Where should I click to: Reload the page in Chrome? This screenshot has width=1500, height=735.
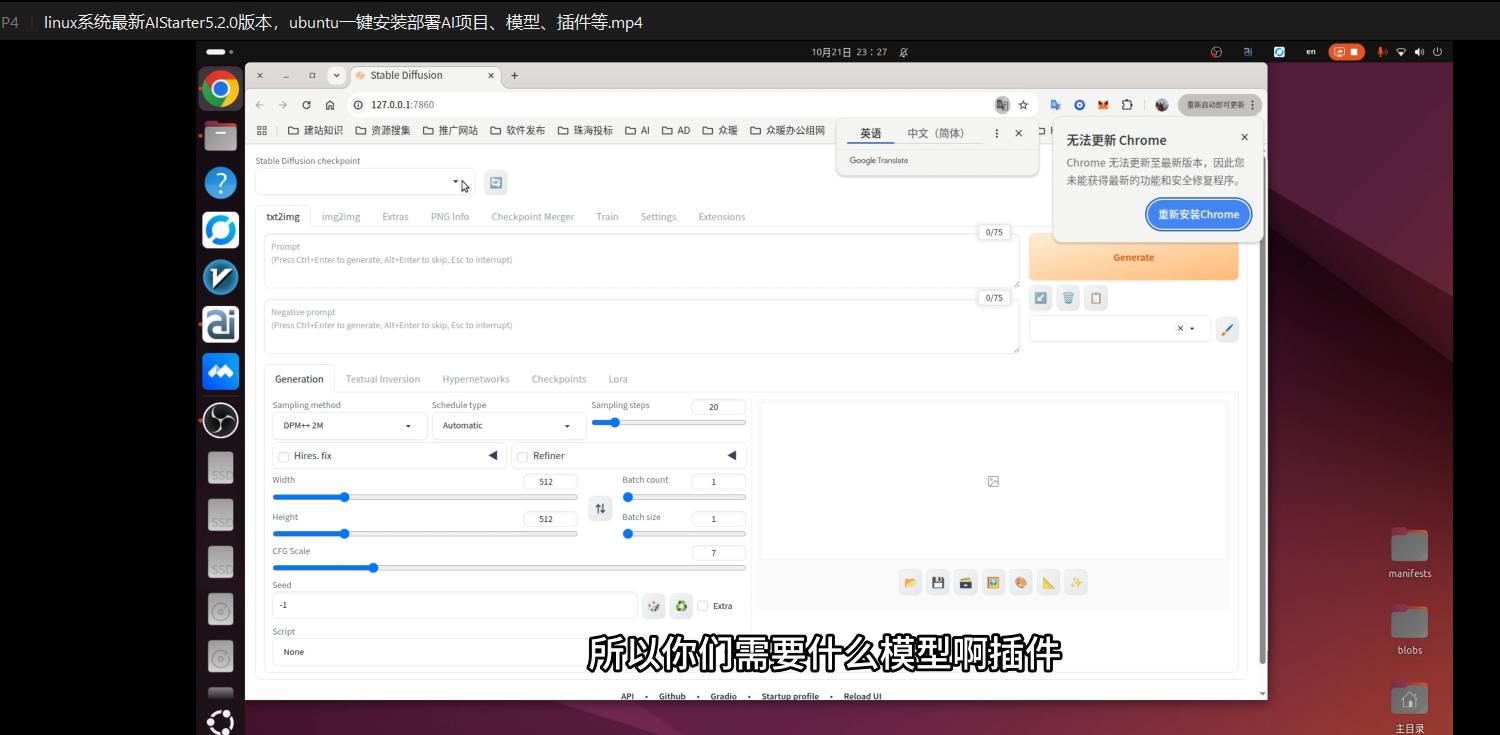pyautogui.click(x=306, y=105)
